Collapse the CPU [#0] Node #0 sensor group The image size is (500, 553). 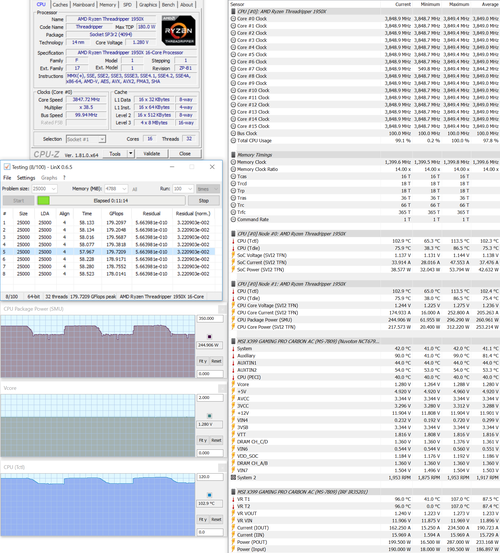[233, 234]
